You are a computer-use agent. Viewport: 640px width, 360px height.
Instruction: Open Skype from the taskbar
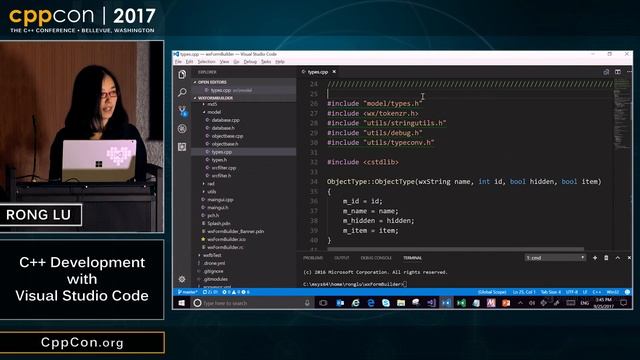(x=386, y=303)
